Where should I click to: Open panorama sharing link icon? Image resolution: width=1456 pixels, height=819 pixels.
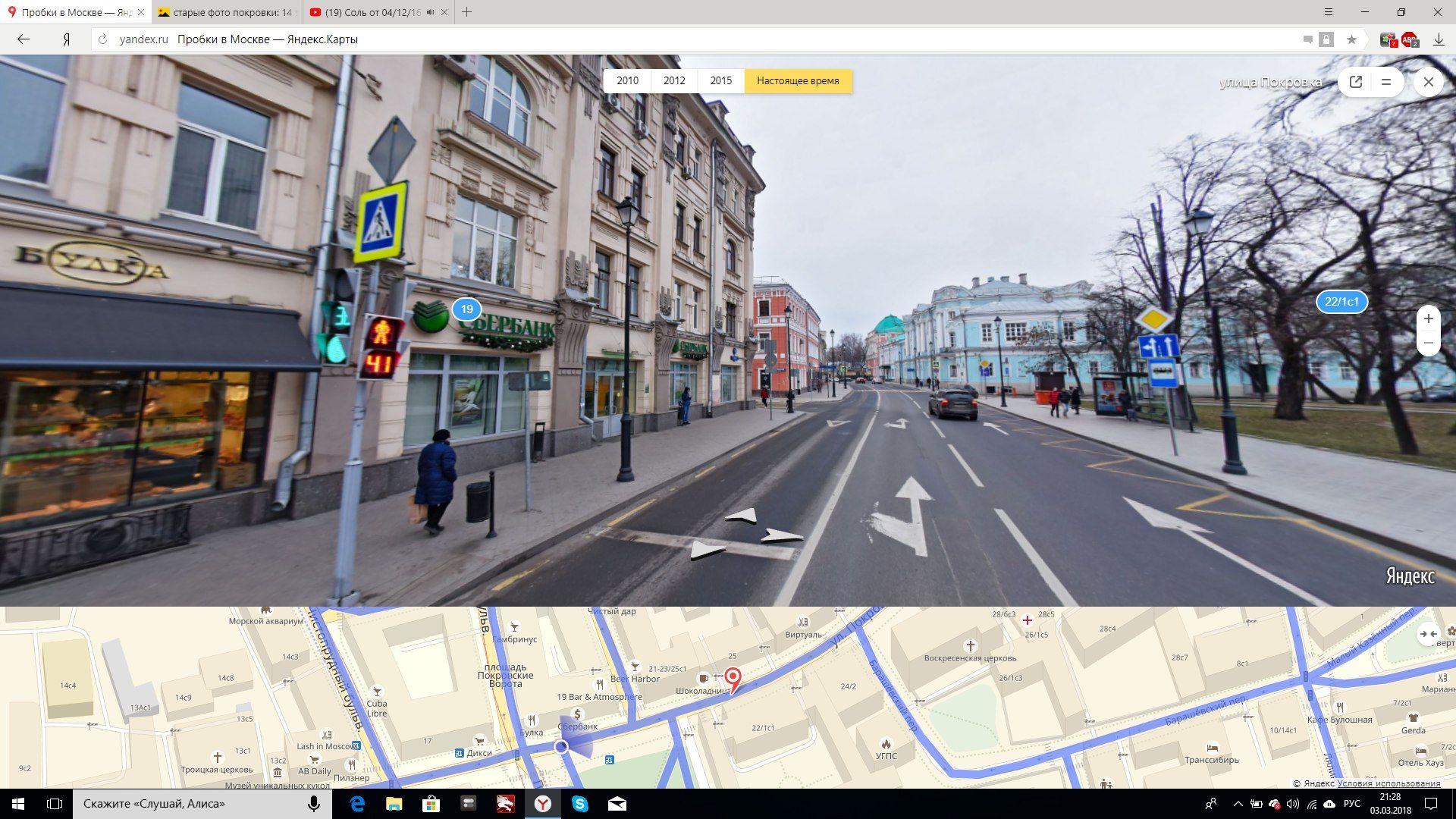(1356, 82)
